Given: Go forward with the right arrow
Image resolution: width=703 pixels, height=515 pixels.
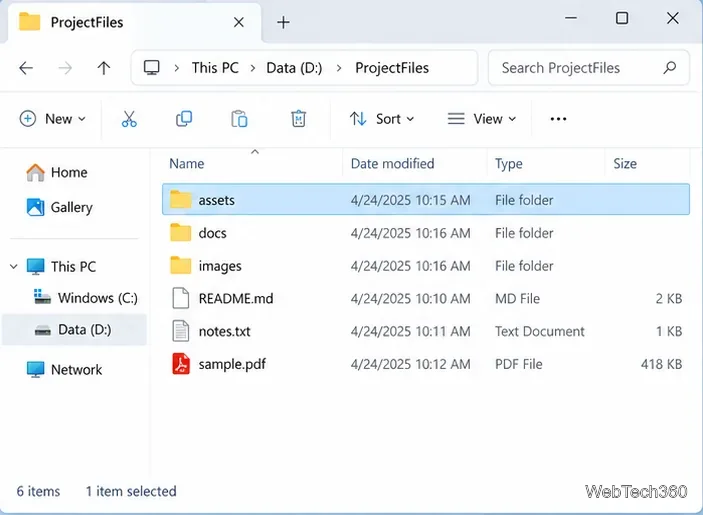Looking at the screenshot, I should point(65,68).
